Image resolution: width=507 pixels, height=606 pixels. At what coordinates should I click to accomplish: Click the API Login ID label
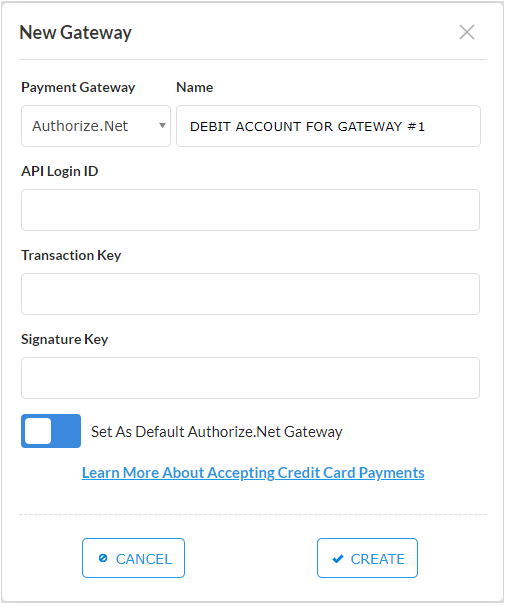point(60,172)
